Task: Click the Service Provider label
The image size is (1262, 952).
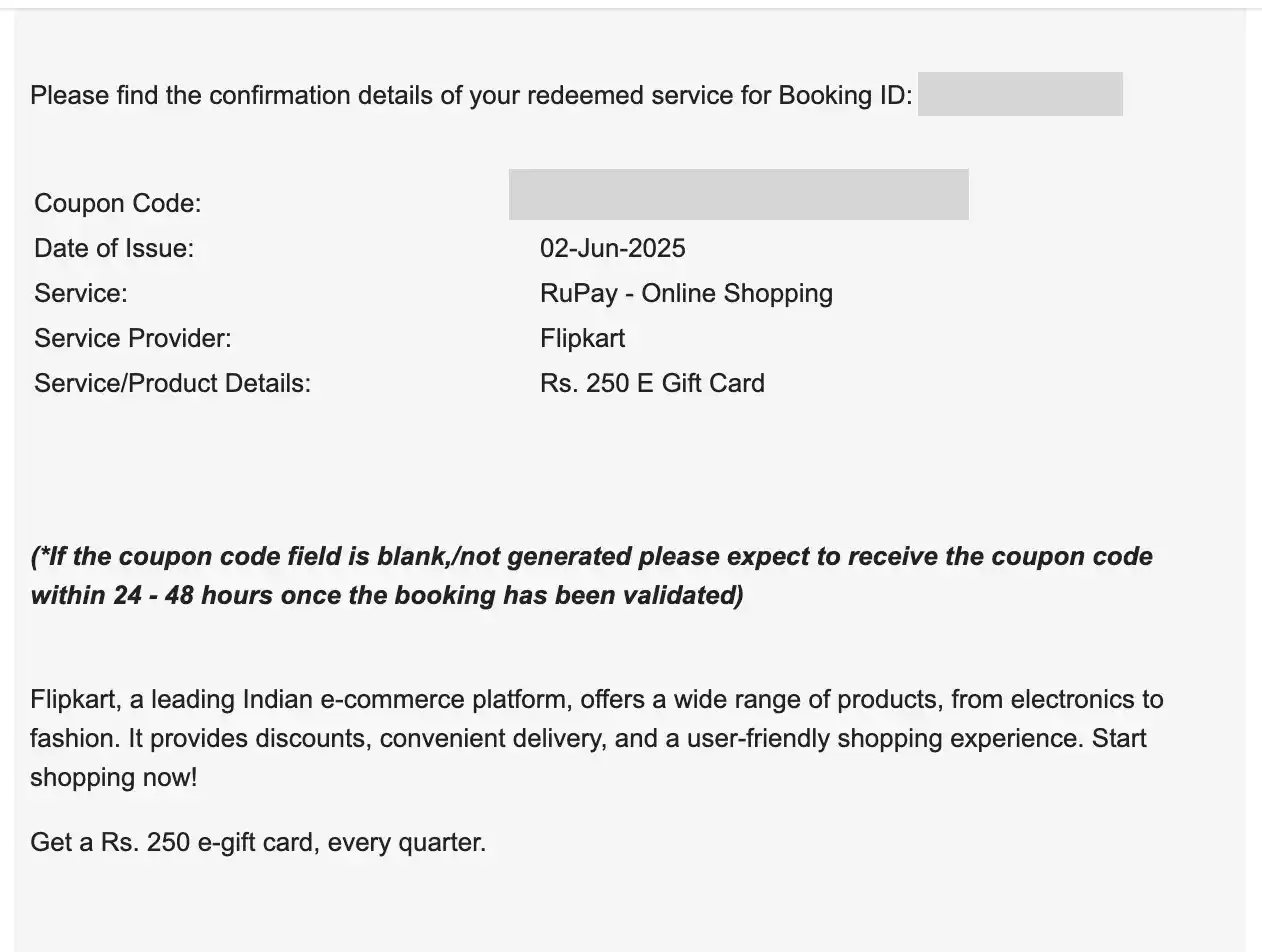Action: [133, 338]
